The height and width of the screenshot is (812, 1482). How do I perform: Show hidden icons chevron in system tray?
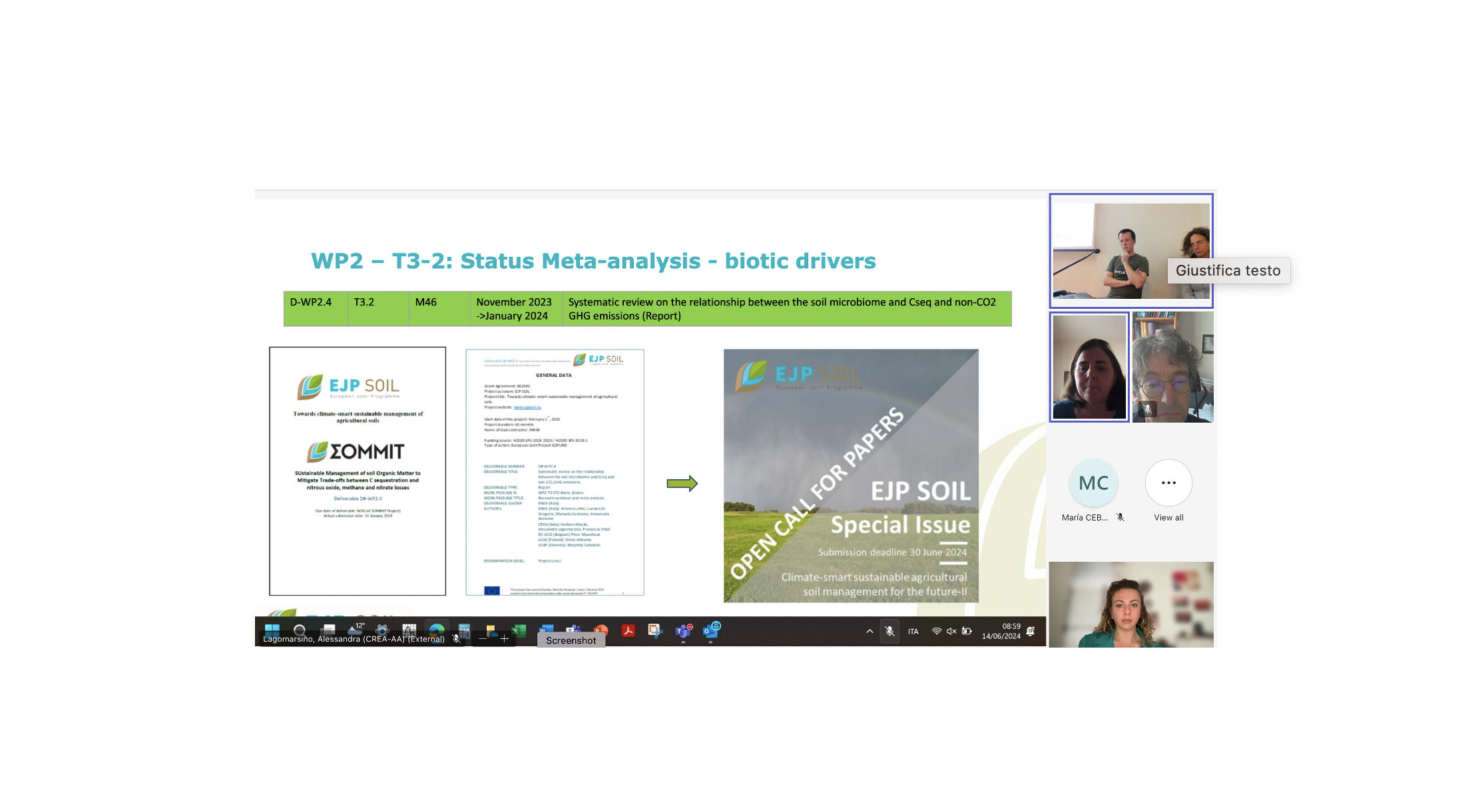pos(869,631)
